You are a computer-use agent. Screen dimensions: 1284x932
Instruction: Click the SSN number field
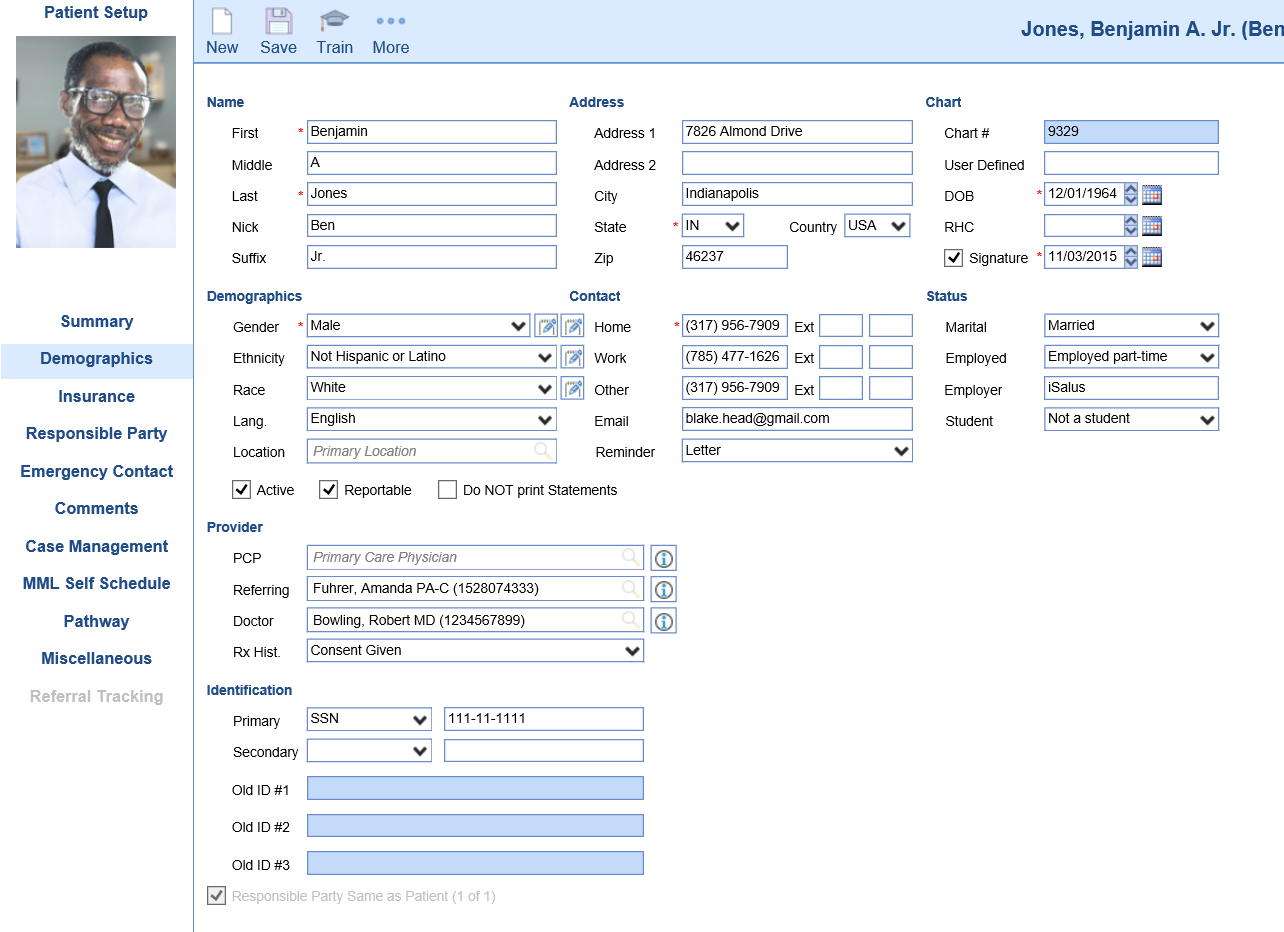tap(544, 719)
